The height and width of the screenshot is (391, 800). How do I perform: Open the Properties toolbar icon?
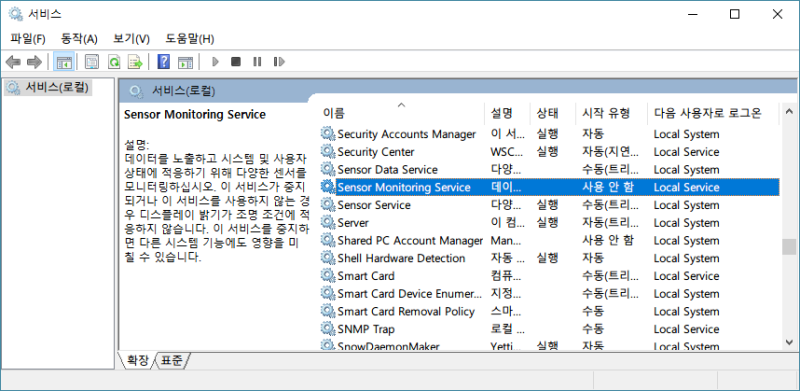click(91, 62)
